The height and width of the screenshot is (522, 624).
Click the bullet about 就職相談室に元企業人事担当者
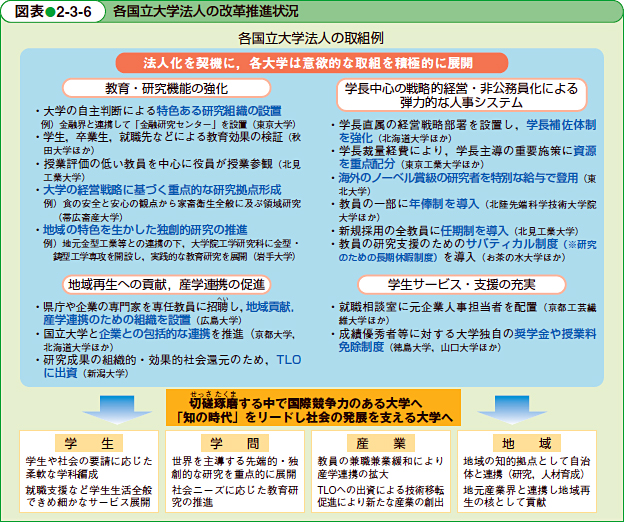[464, 313]
